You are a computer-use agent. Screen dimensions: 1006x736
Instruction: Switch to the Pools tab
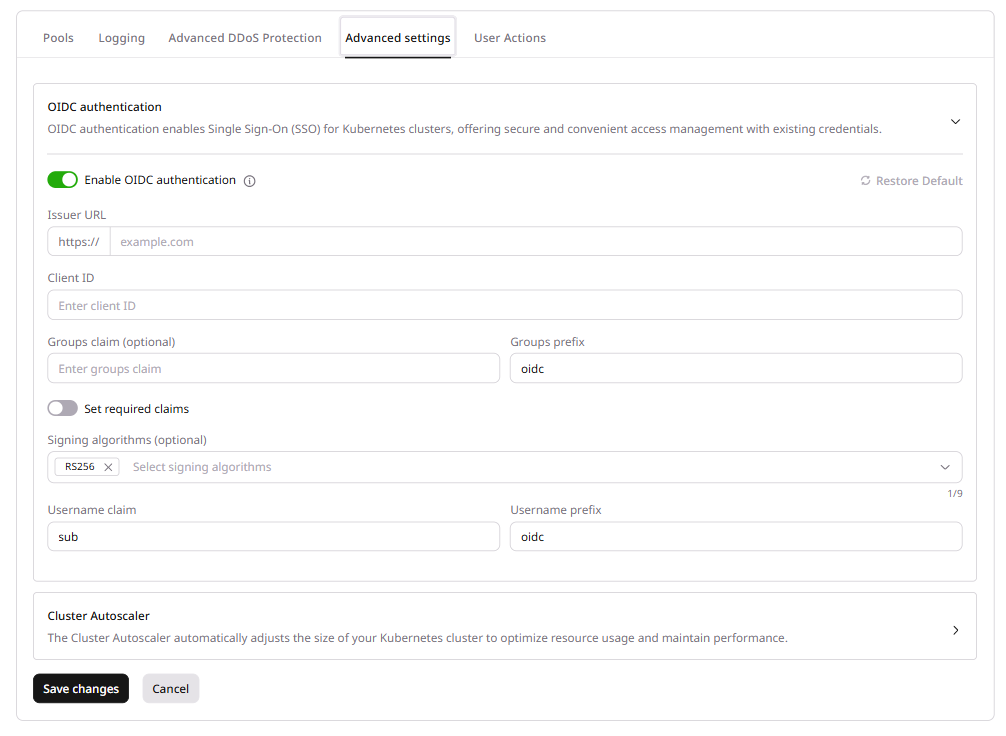click(58, 38)
